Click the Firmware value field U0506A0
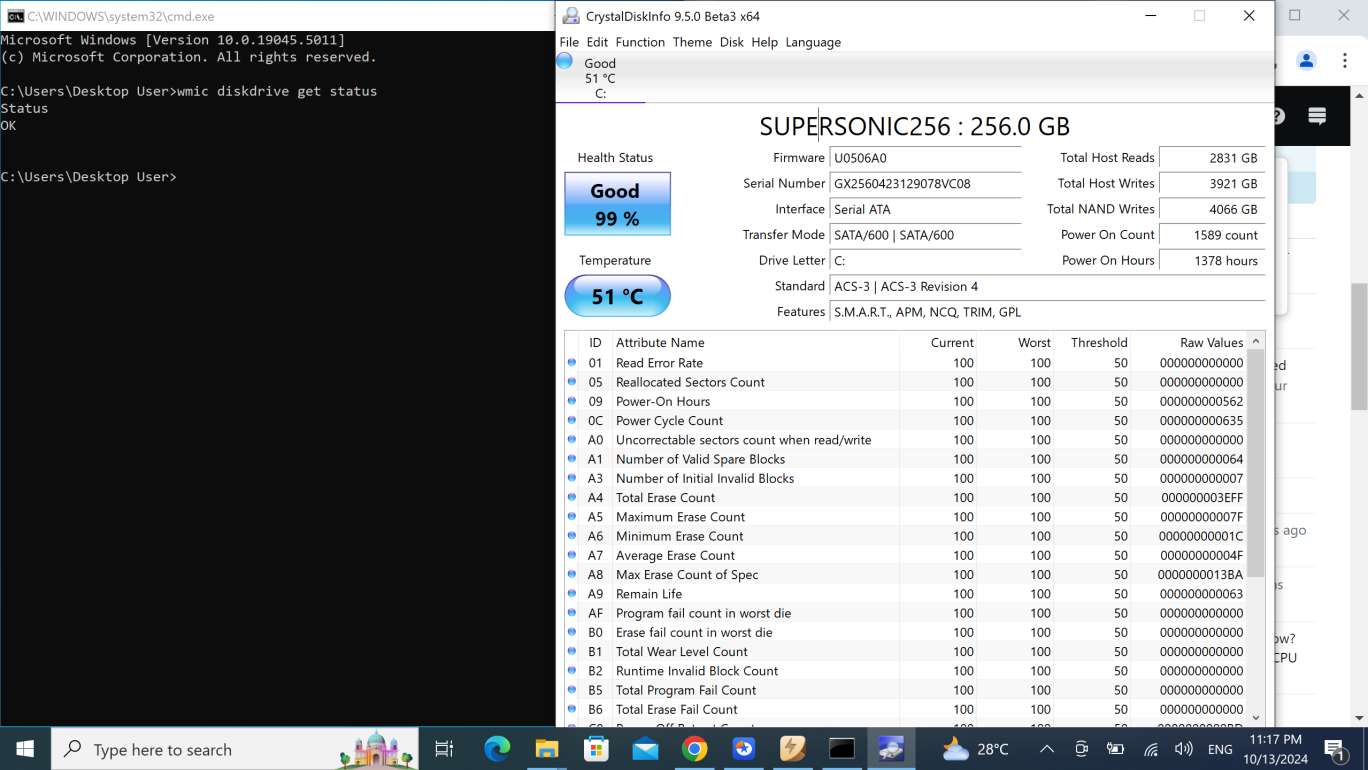Screen dimensions: 1368x770 pos(925,158)
